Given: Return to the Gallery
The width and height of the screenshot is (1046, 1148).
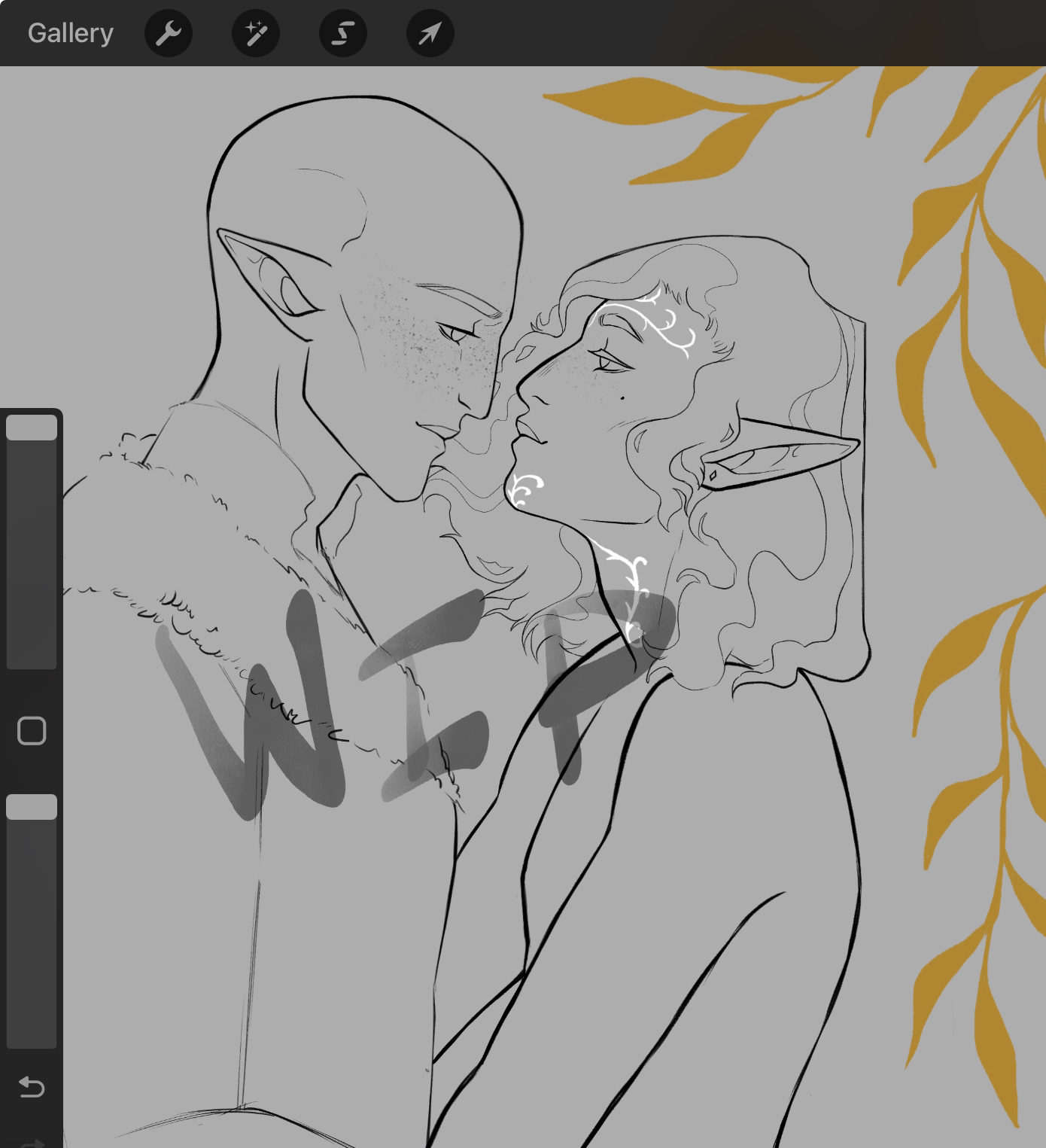Looking at the screenshot, I should click(71, 33).
